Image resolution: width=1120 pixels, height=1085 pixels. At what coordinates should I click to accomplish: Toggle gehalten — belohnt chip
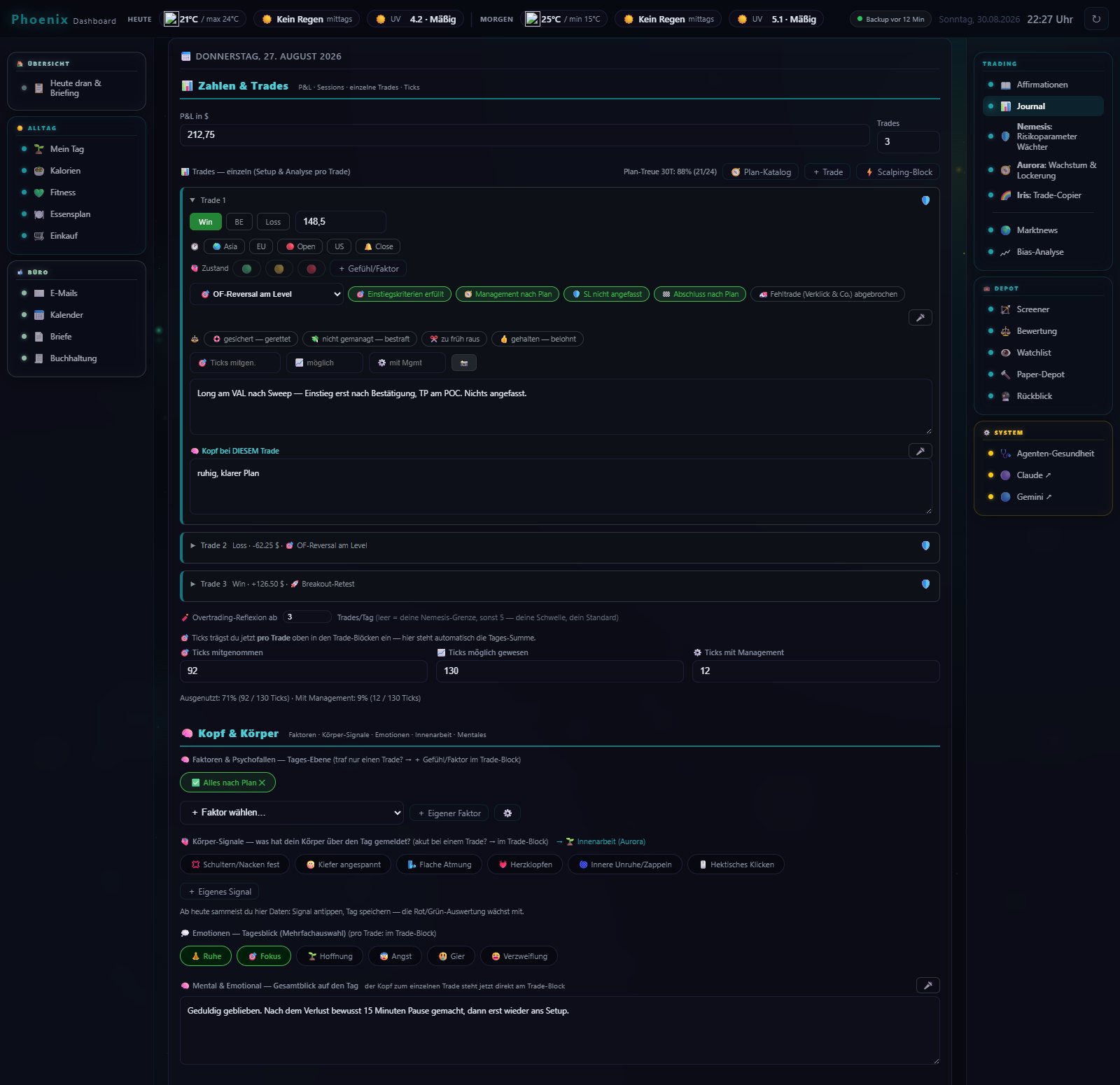coord(538,339)
